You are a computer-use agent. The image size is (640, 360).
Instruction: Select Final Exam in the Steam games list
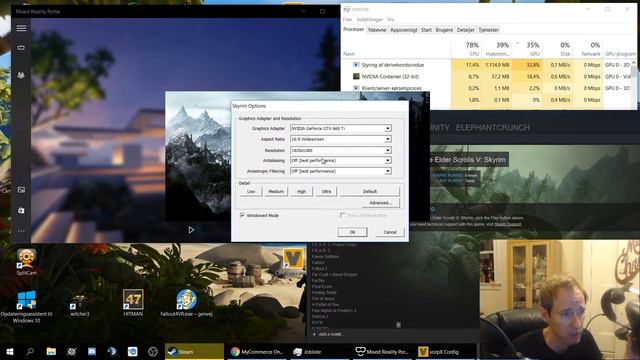pos(322,287)
